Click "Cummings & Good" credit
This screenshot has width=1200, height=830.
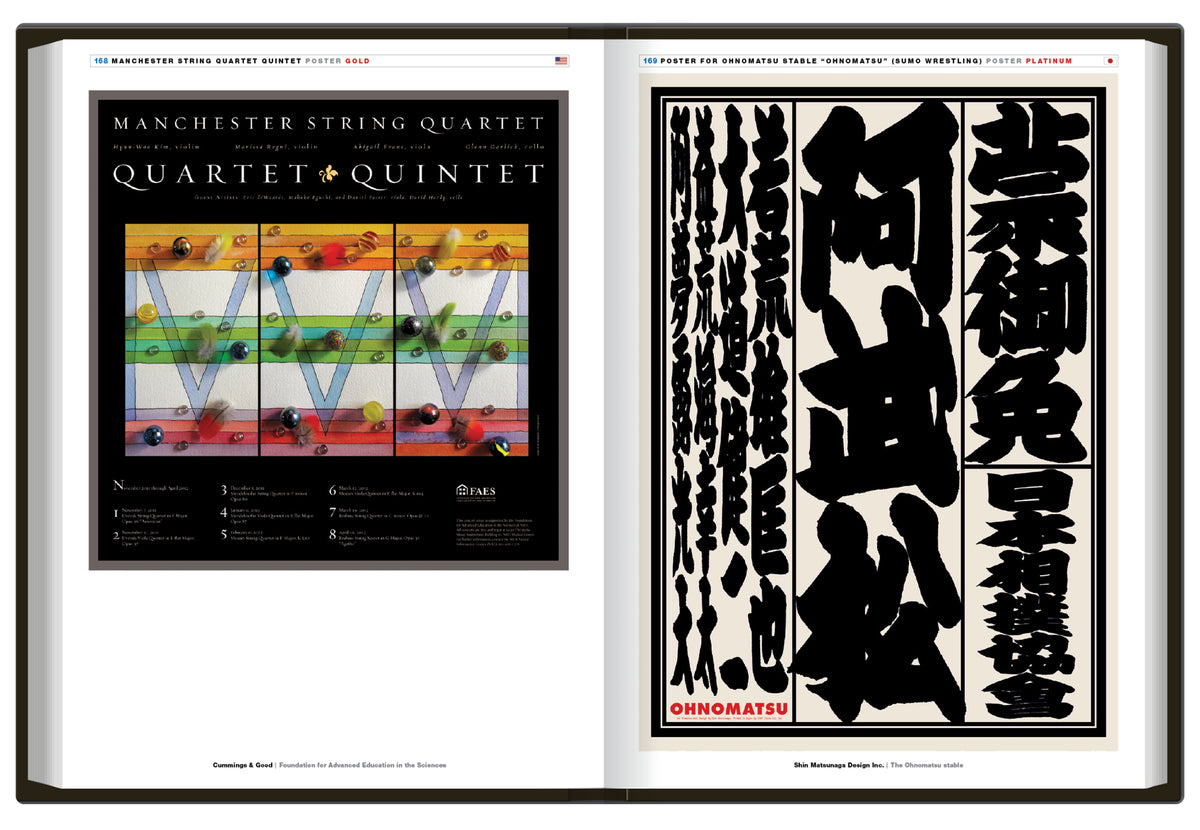pos(243,765)
